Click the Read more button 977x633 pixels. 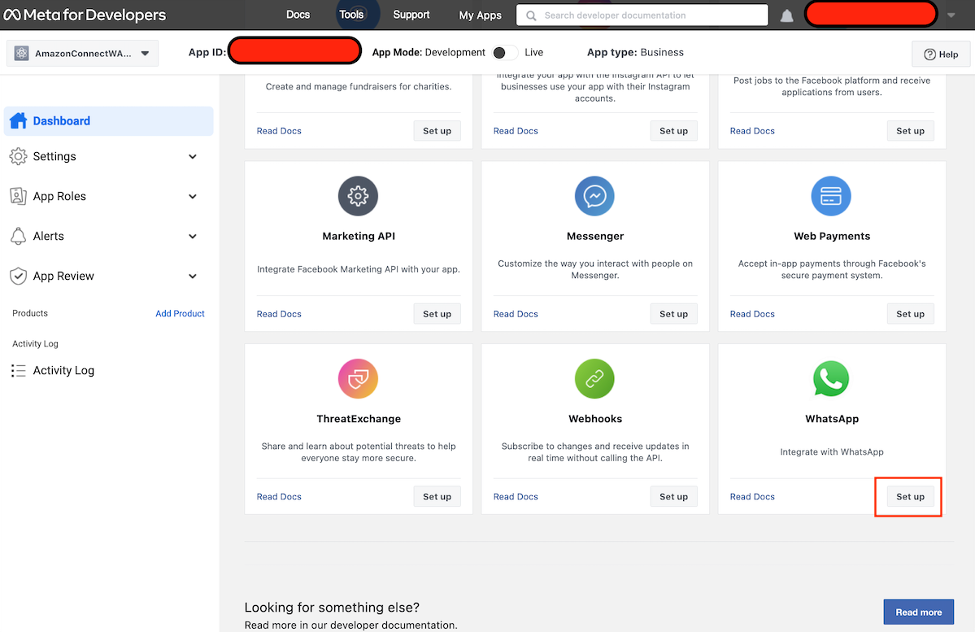918,612
